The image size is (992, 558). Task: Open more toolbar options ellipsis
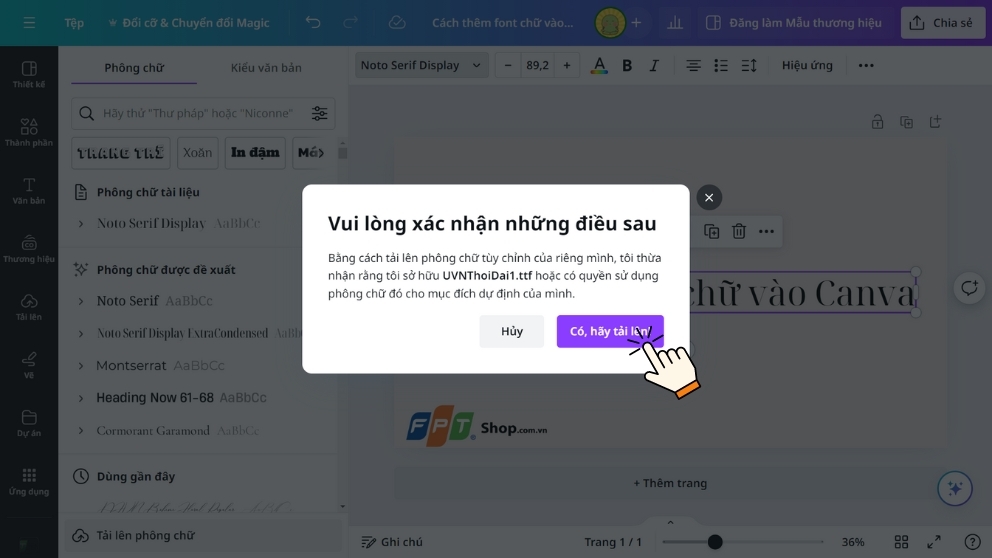pyautogui.click(x=866, y=65)
